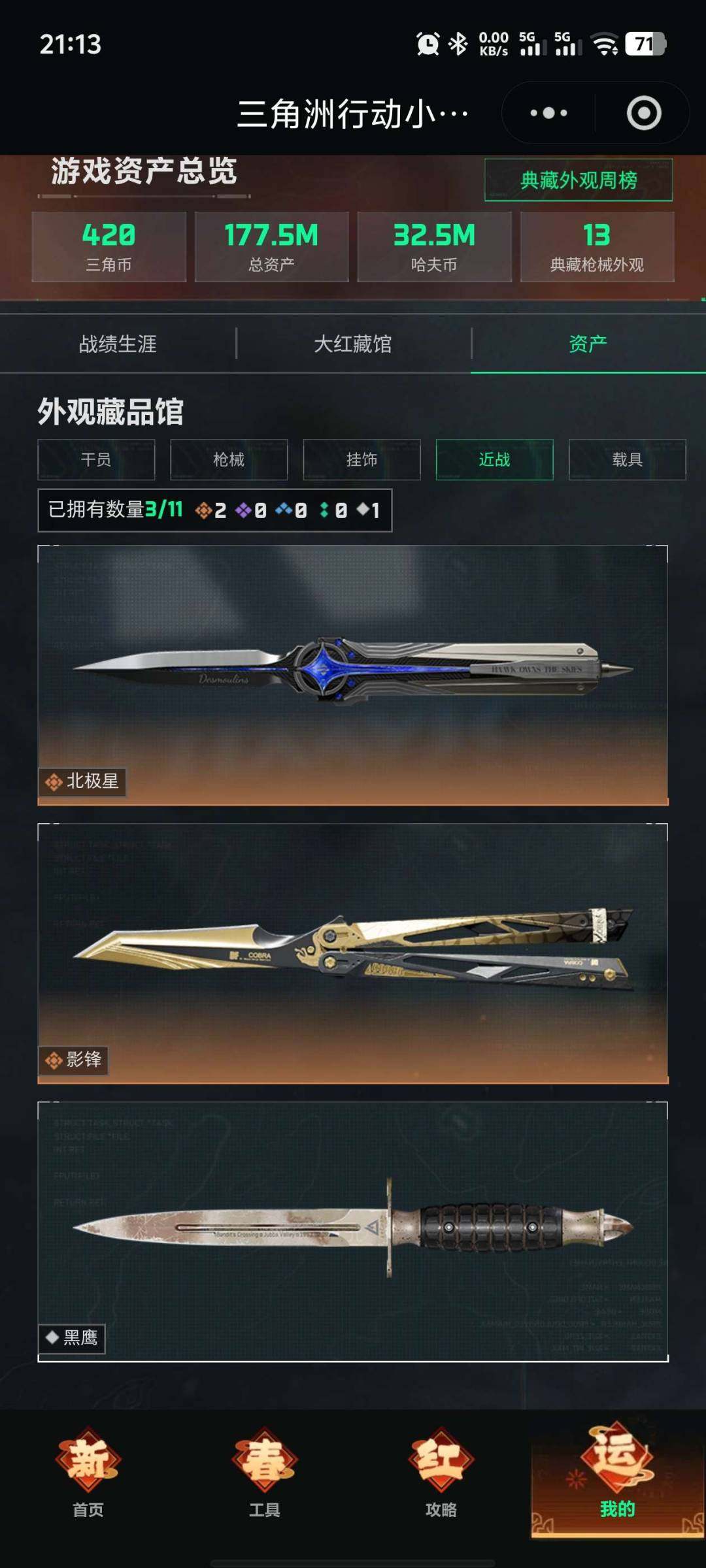This screenshot has height=1568, width=706.
Task: Tap the orange rarity icon beside 影锋
Action: (x=54, y=1060)
